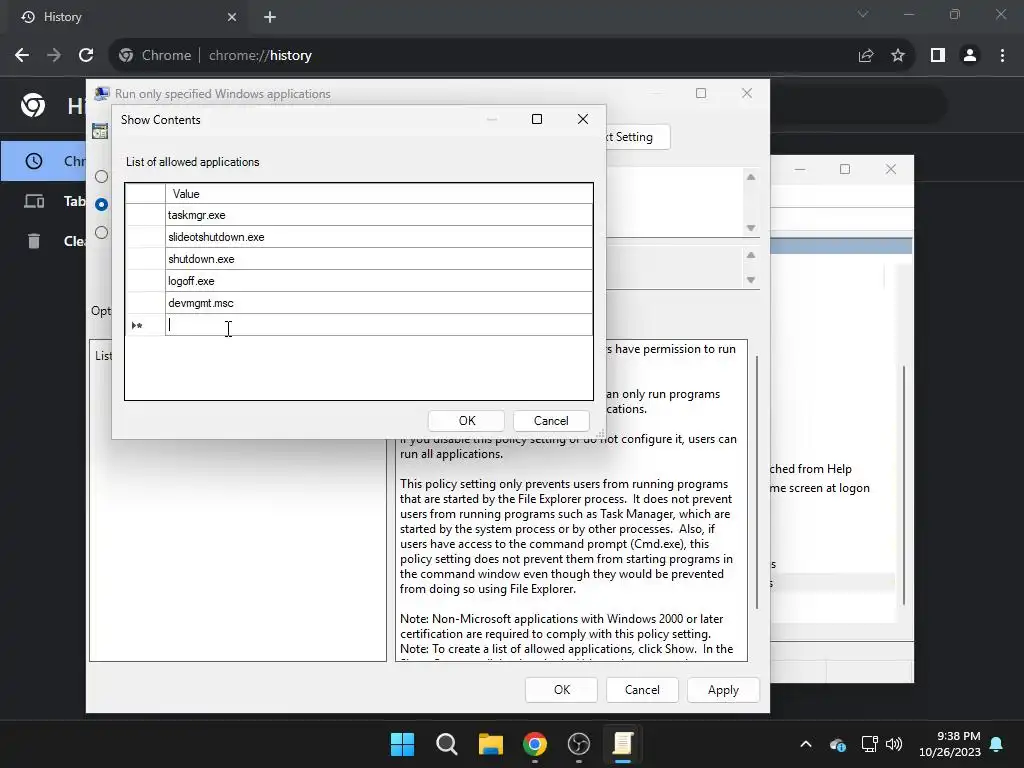
Task: Click the policy window Cancel button
Action: tap(642, 690)
